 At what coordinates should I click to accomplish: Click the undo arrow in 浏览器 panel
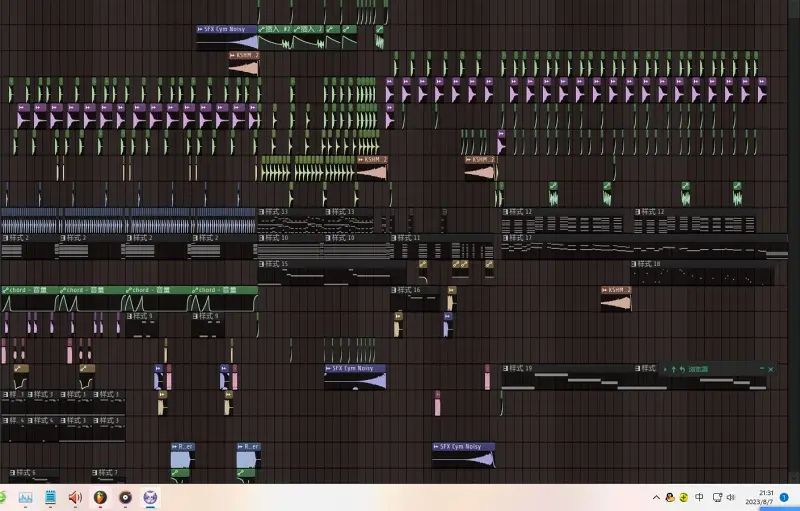tap(682, 369)
